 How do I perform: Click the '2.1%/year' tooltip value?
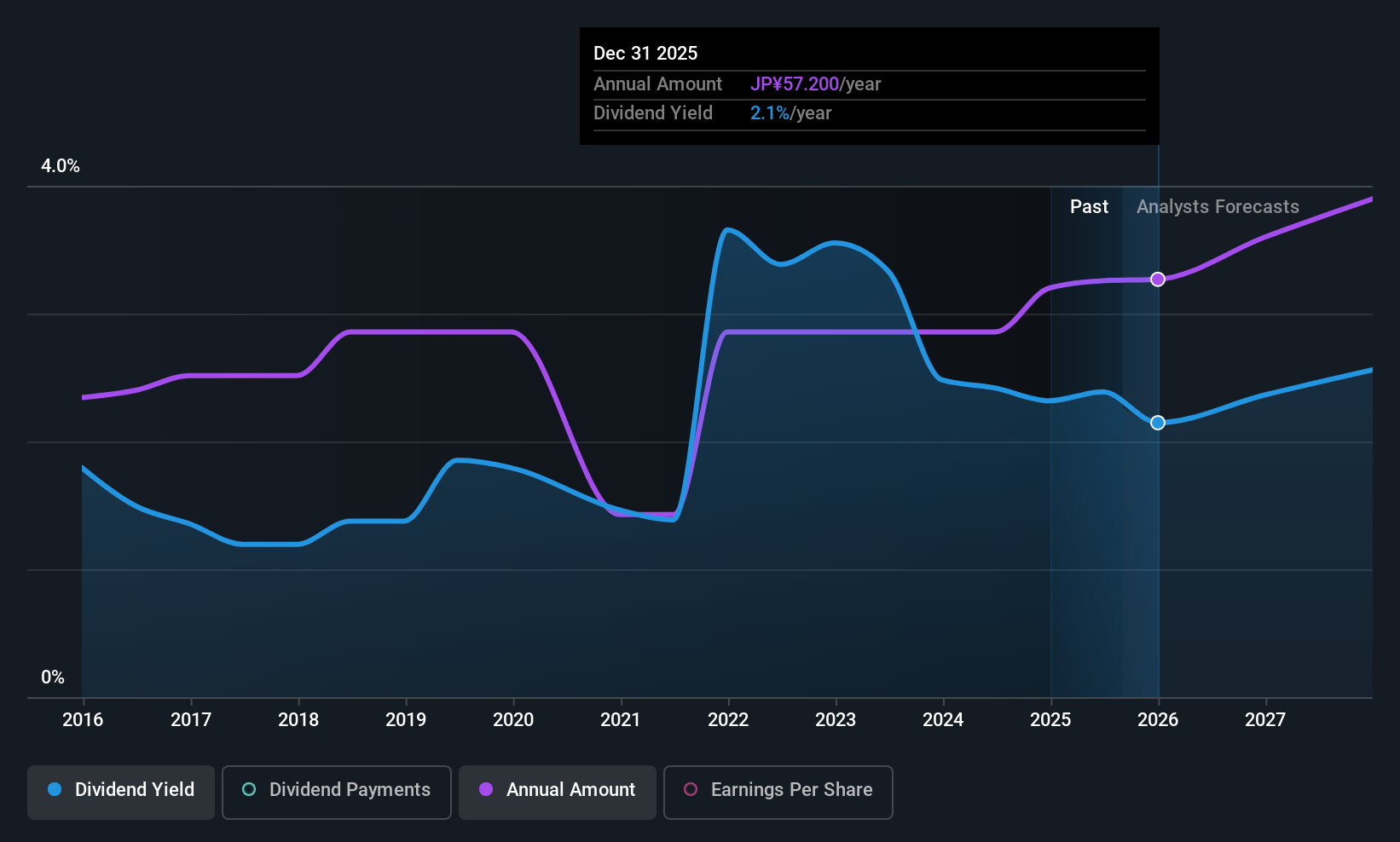[x=790, y=113]
